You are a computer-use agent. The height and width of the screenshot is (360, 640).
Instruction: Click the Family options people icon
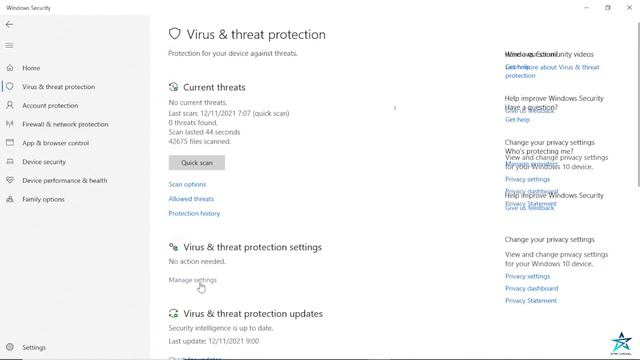pyautogui.click(x=10, y=199)
